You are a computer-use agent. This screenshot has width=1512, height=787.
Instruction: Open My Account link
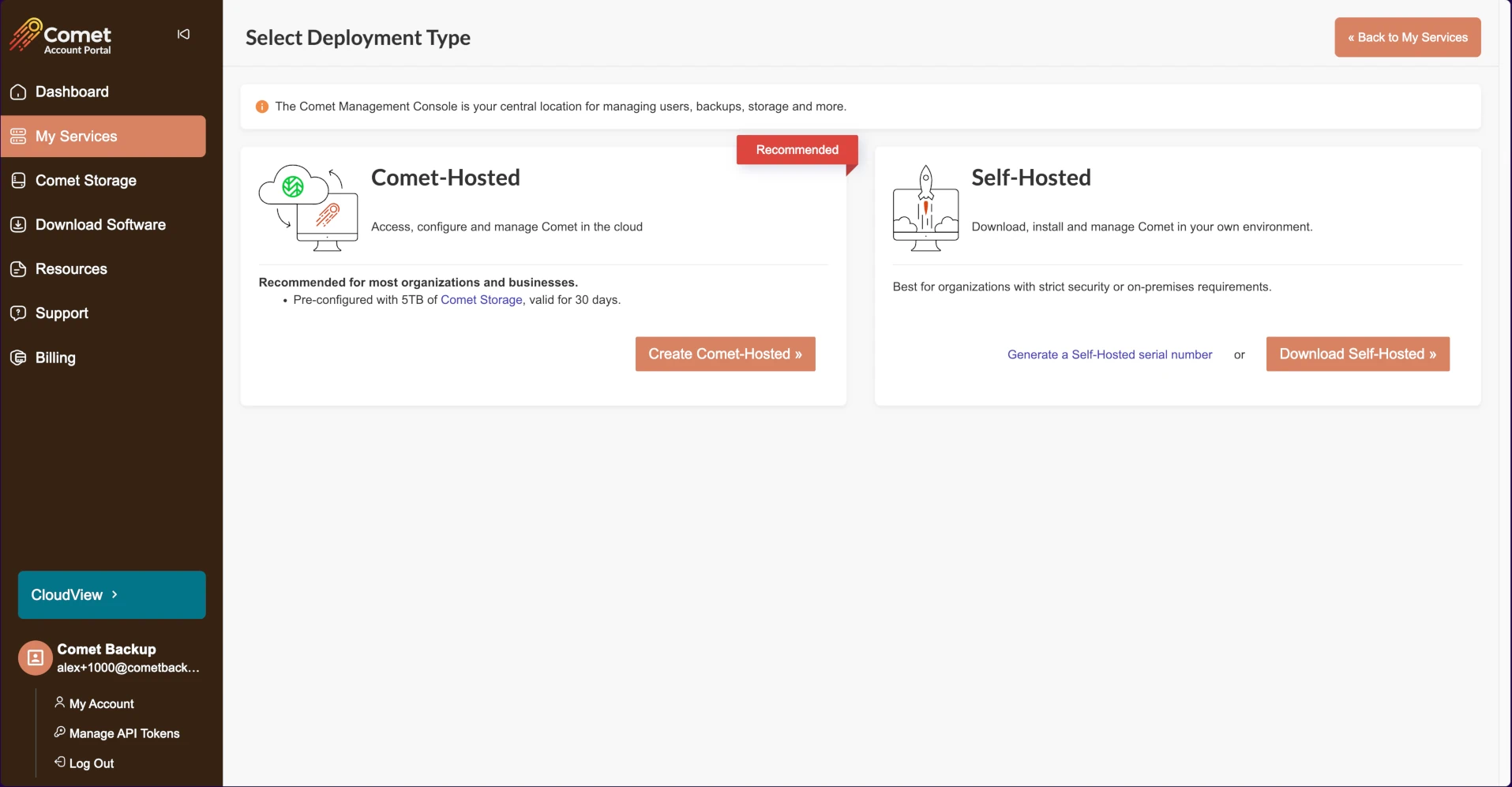coord(102,703)
